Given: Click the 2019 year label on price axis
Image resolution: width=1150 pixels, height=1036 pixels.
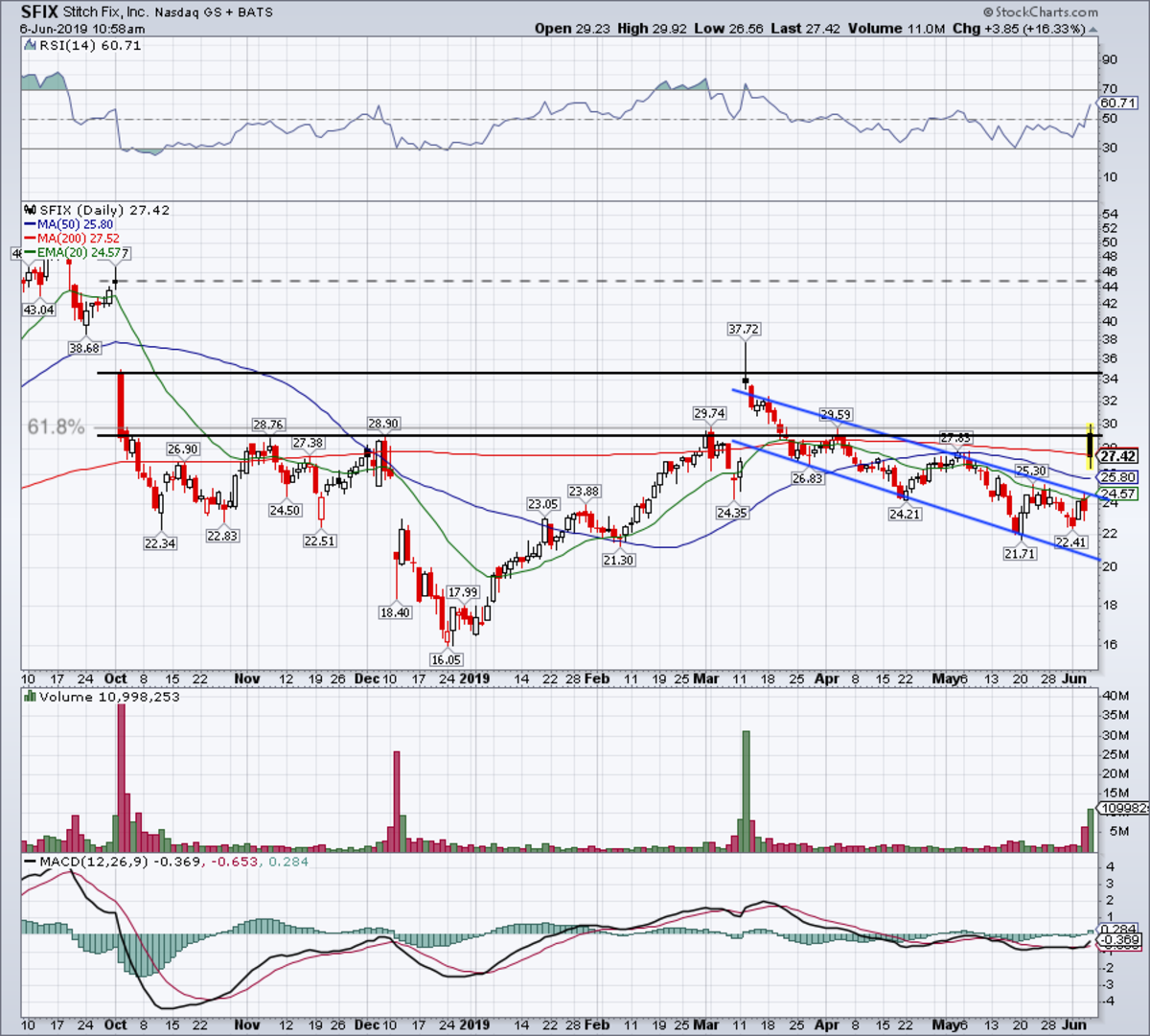Looking at the screenshot, I should [473, 679].
